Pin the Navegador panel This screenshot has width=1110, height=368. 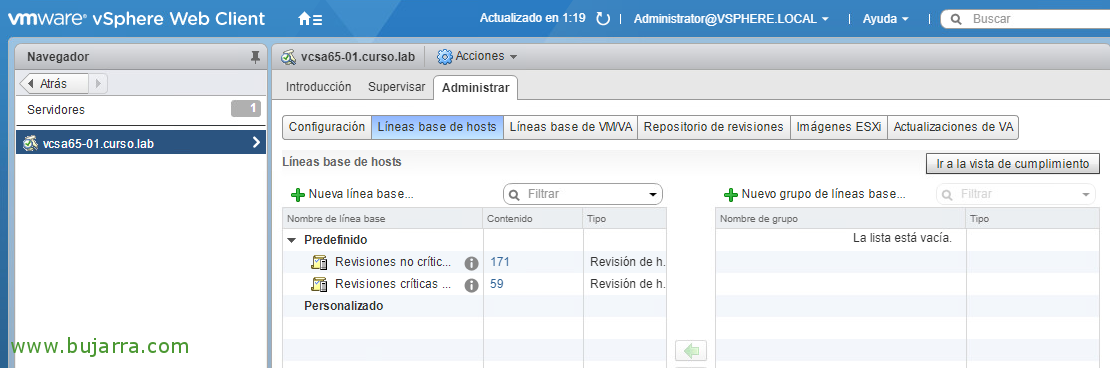coord(256,57)
